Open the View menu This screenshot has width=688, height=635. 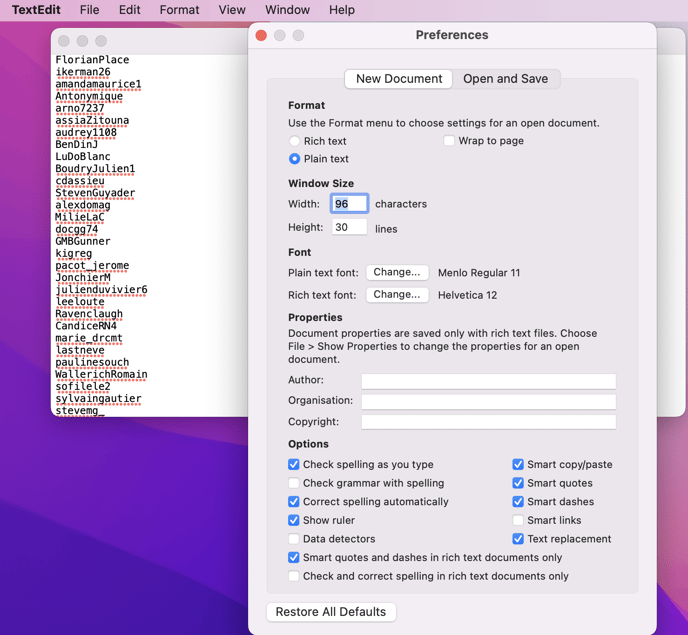232,10
